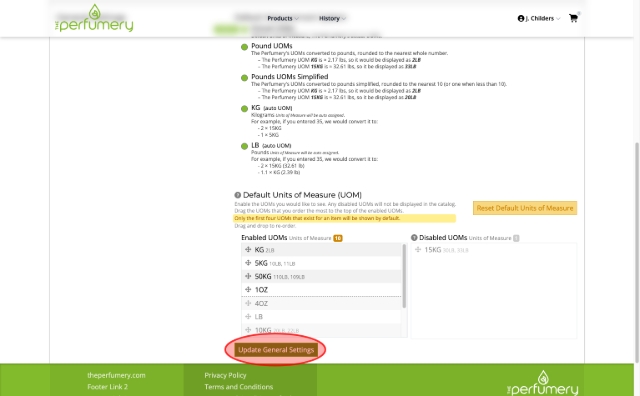Select the 1OZ row text
Image resolution: width=640 pixels, height=396 pixels.
(x=261, y=290)
